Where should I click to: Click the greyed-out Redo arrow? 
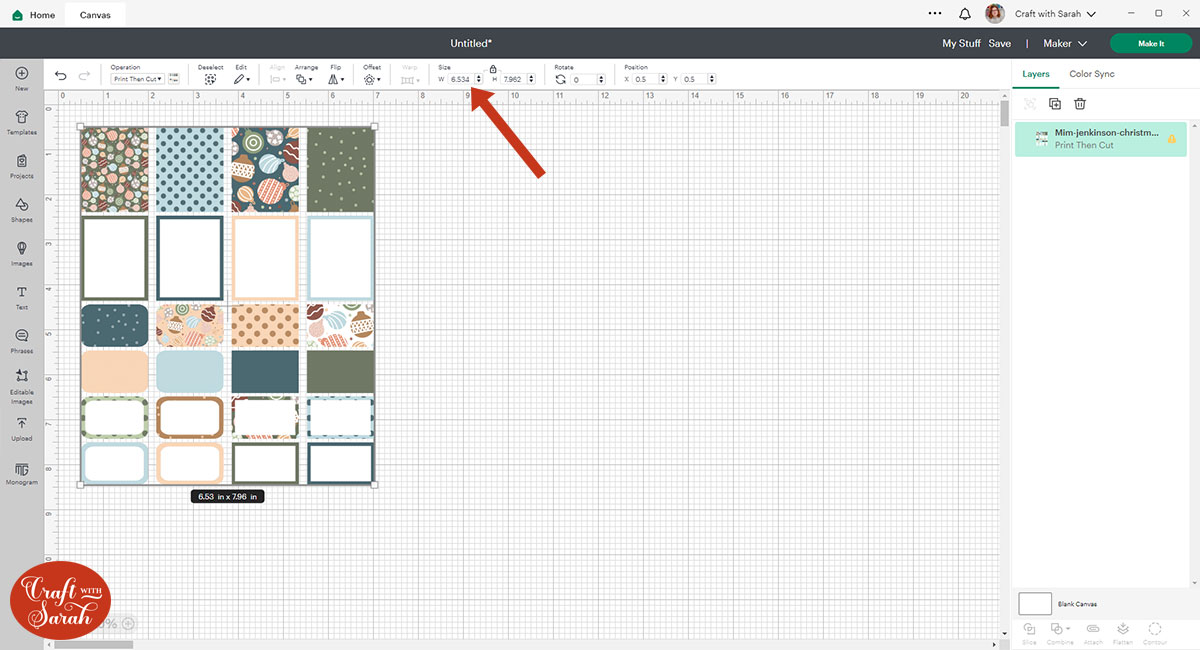coord(84,76)
